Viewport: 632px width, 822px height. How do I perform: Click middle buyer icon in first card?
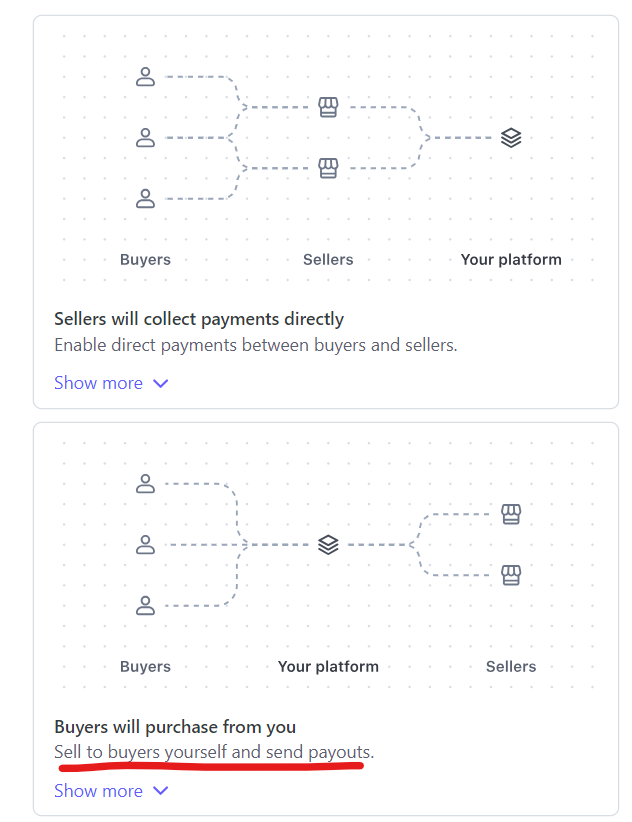pos(146,138)
